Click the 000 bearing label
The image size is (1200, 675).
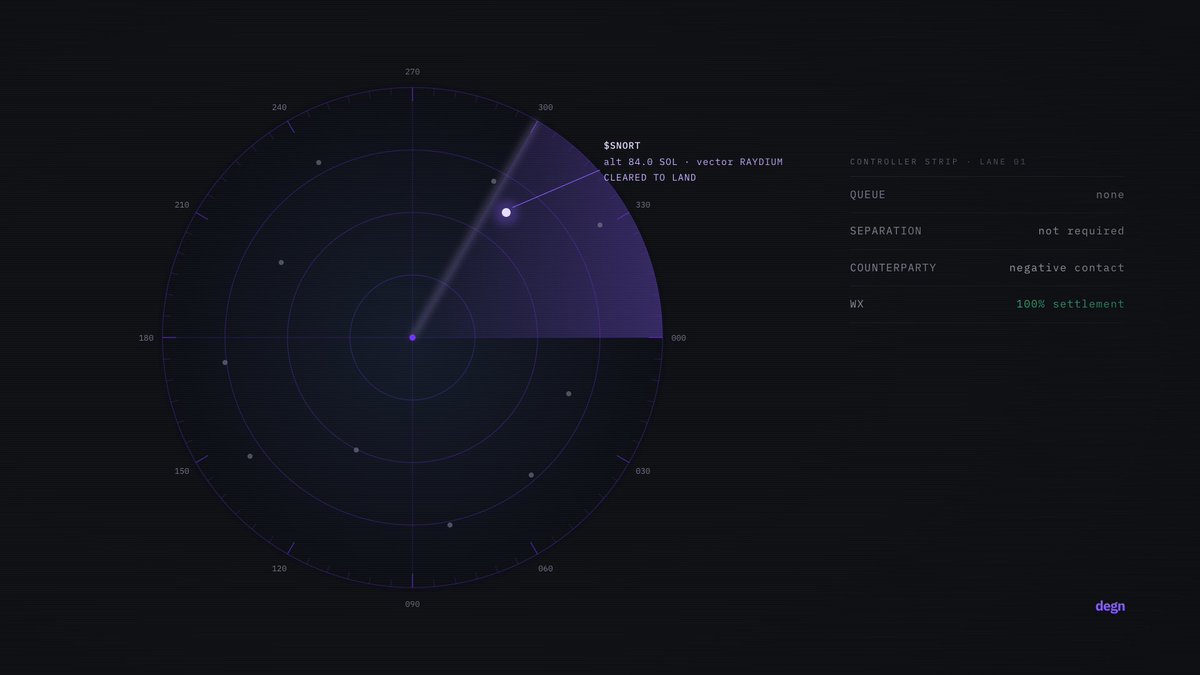pos(678,338)
